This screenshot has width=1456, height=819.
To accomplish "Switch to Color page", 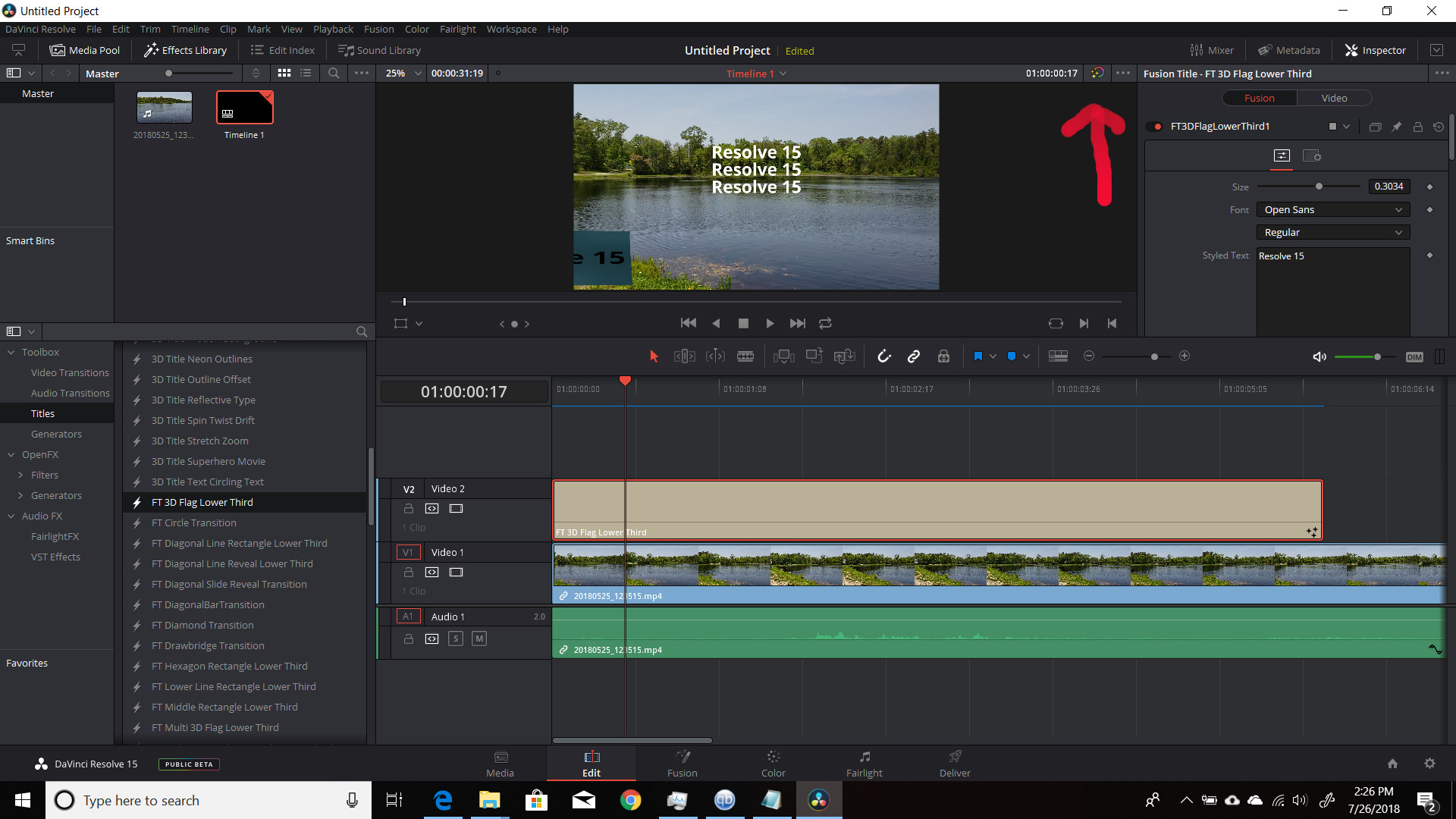I will coord(773,764).
